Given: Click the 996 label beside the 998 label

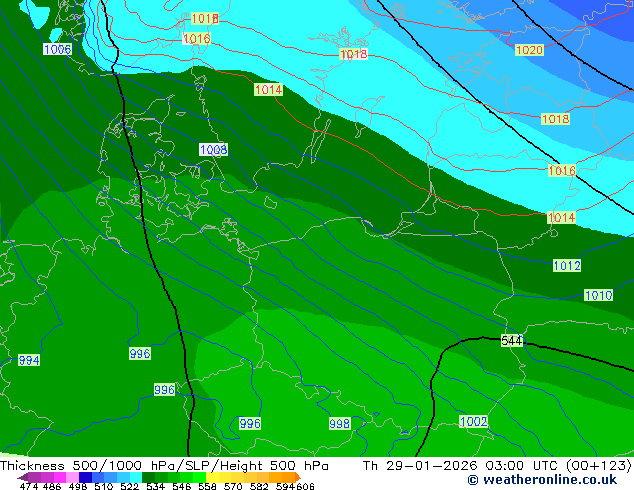Looking at the screenshot, I should click(250, 423).
